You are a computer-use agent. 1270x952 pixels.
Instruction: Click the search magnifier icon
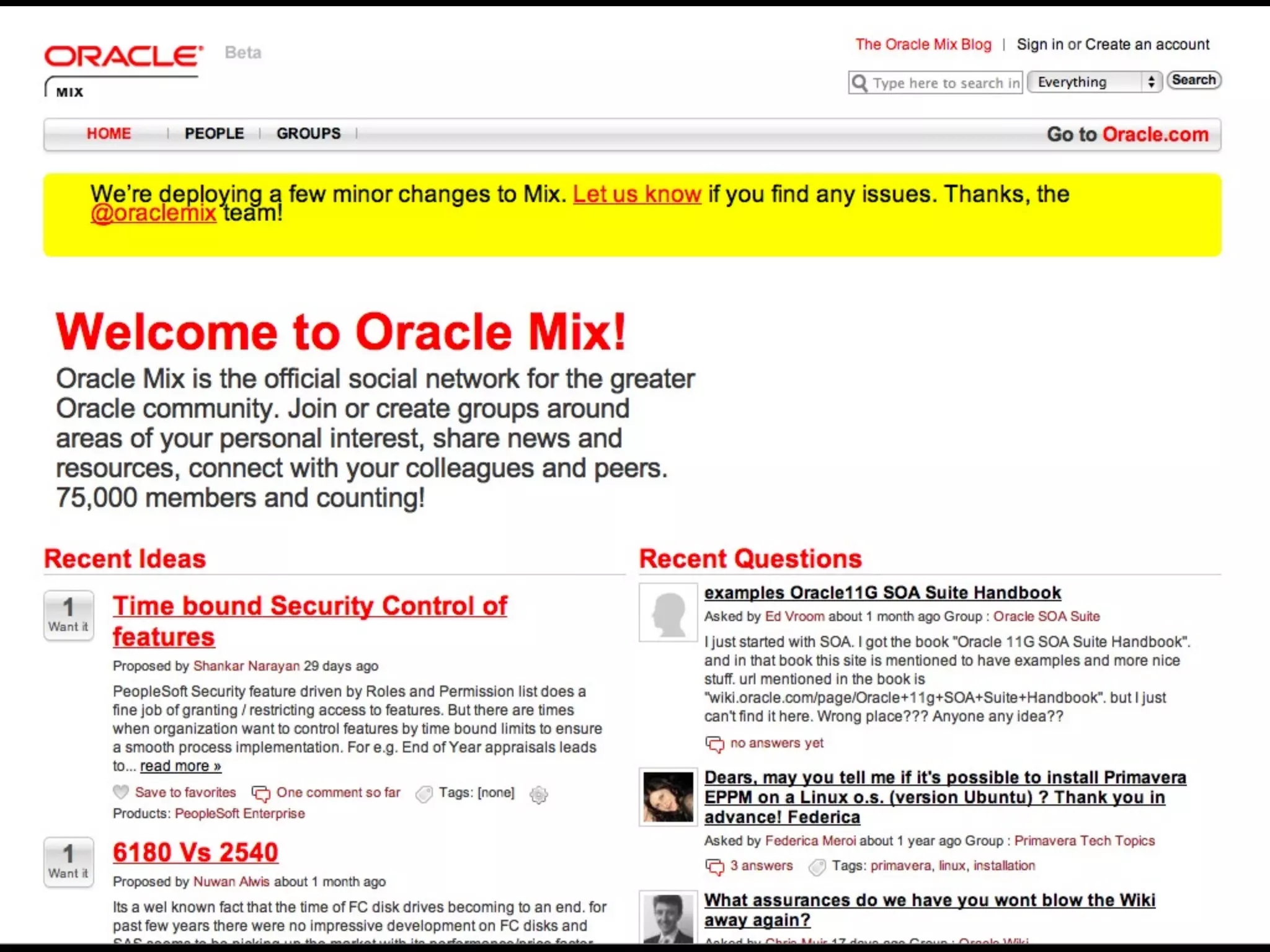point(859,82)
